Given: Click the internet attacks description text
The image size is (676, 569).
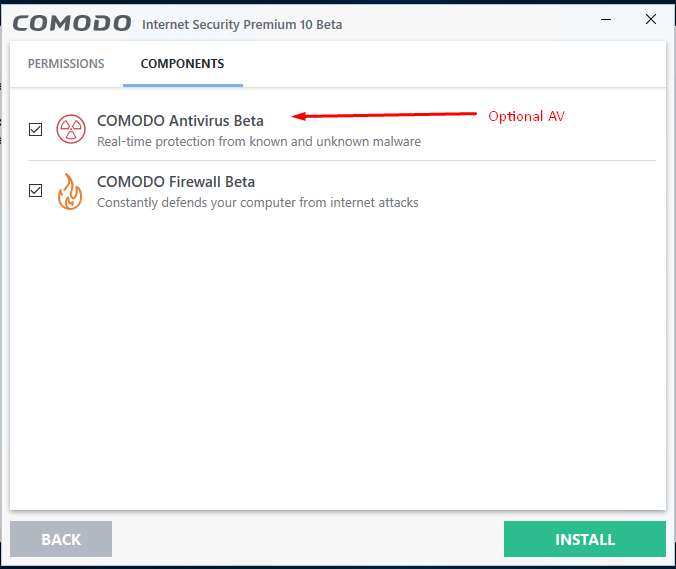Looking at the screenshot, I should pyautogui.click(x=257, y=203).
